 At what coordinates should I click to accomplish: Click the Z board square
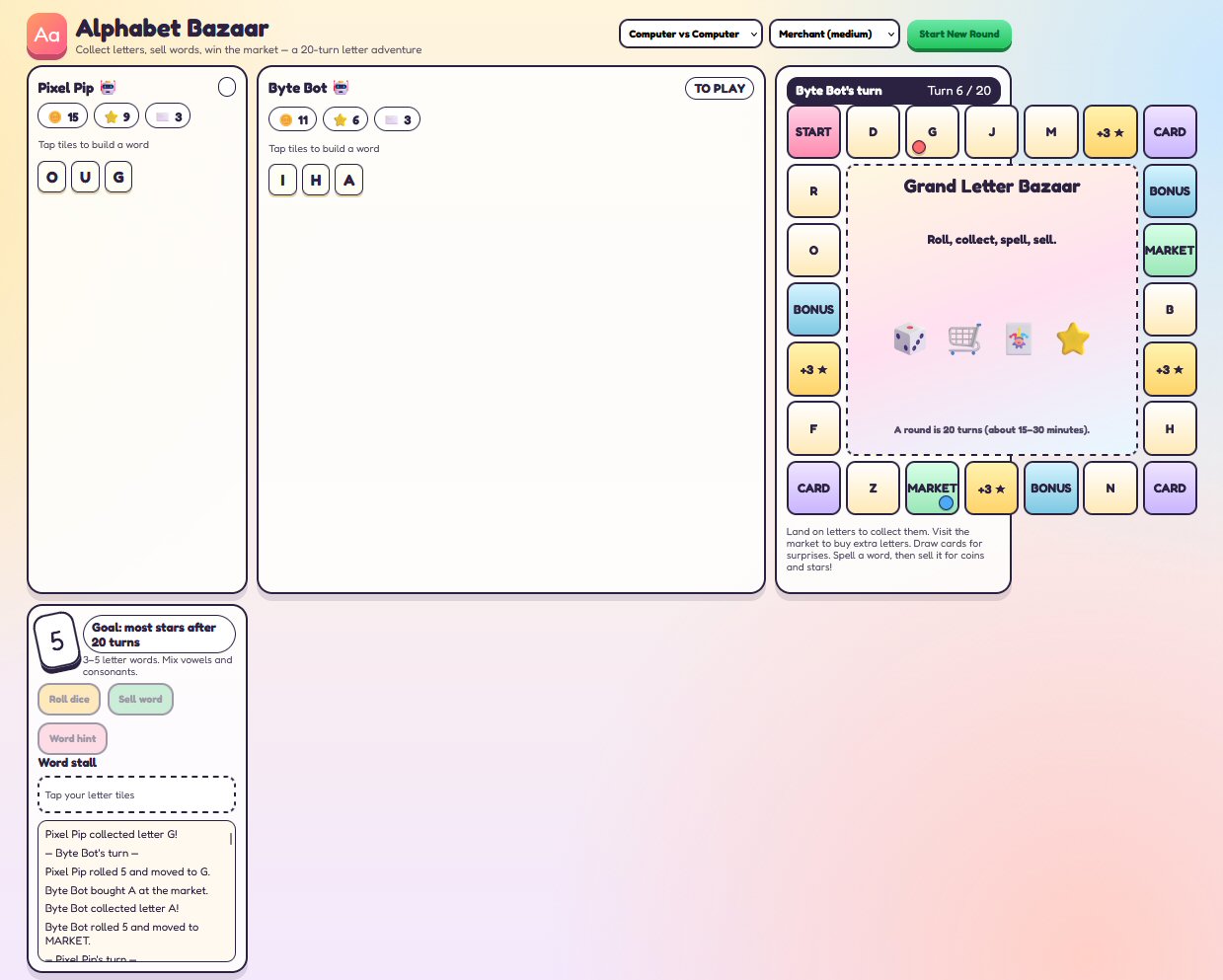[873, 489]
